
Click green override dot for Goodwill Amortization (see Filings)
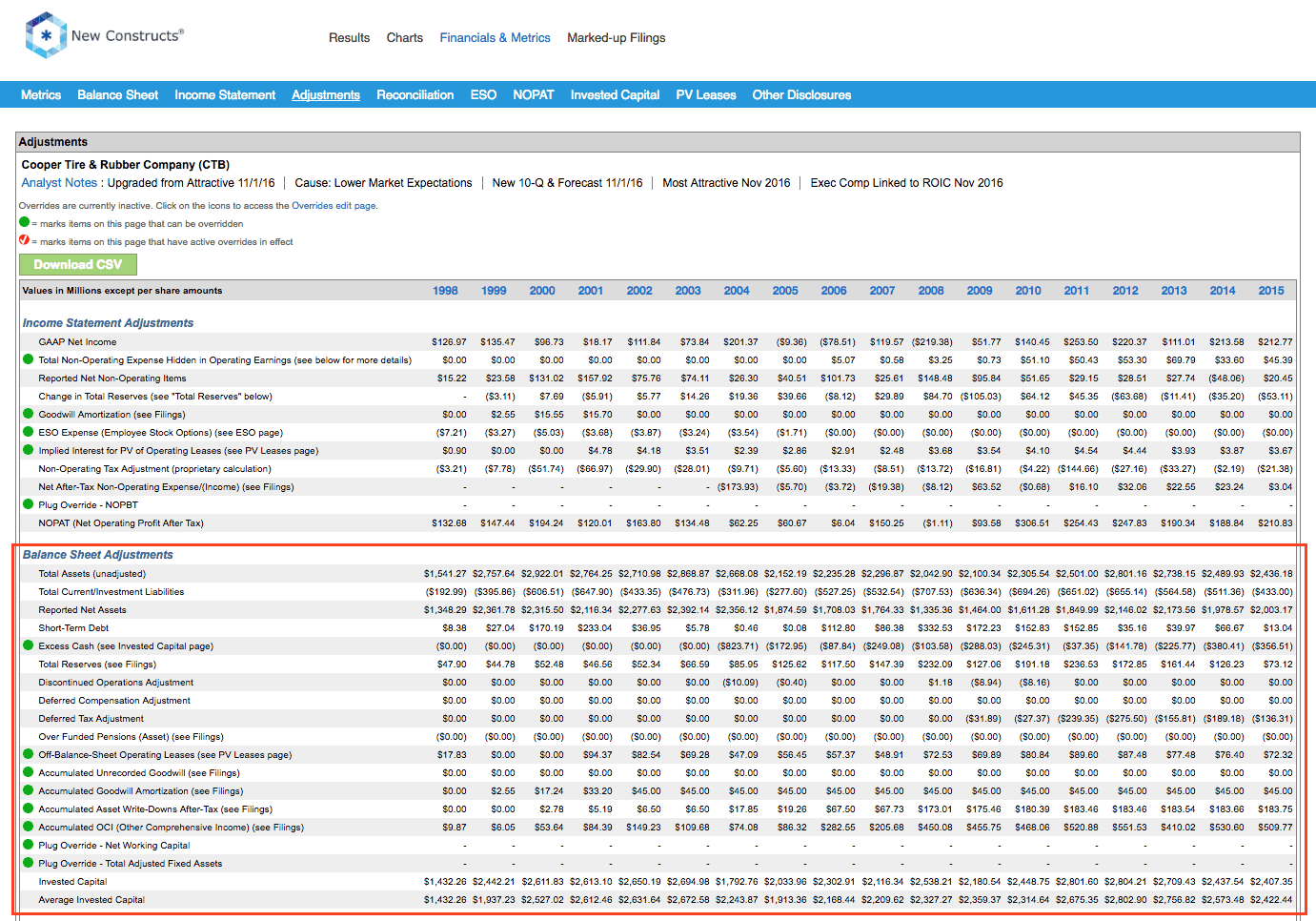coord(28,414)
